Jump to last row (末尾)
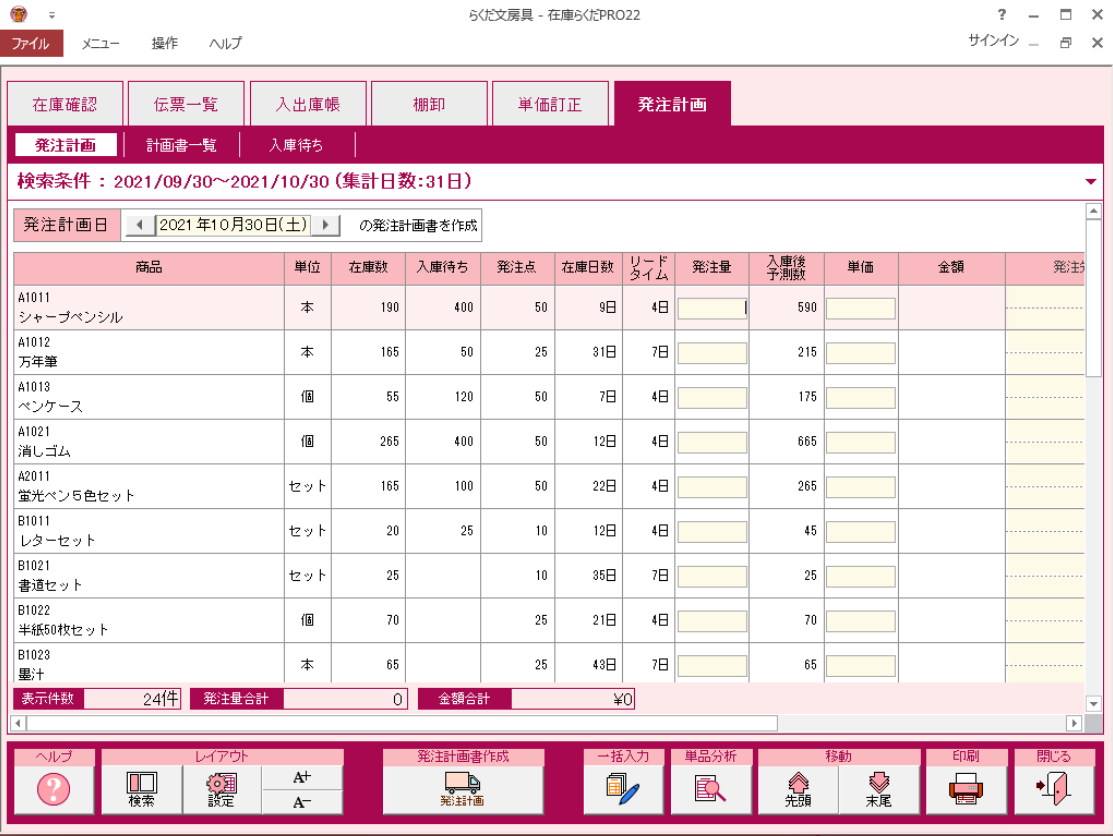The image size is (1113, 836). click(878, 789)
